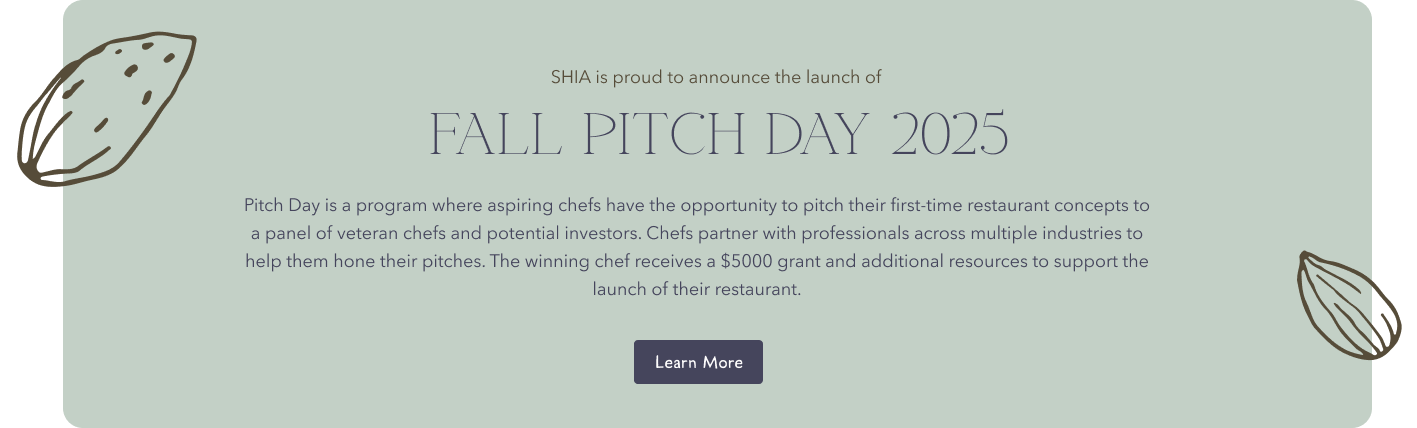Click the small almond illustration on the right
Viewport: 1417px width, 428px height.
pos(1348,305)
